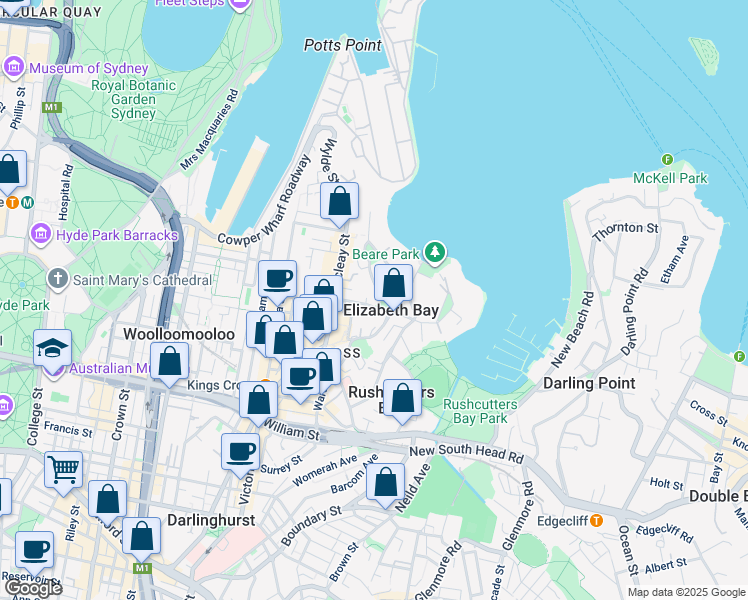Click the shopping bag marker on Neild Ave
This screenshot has width=748, height=600.
click(385, 486)
